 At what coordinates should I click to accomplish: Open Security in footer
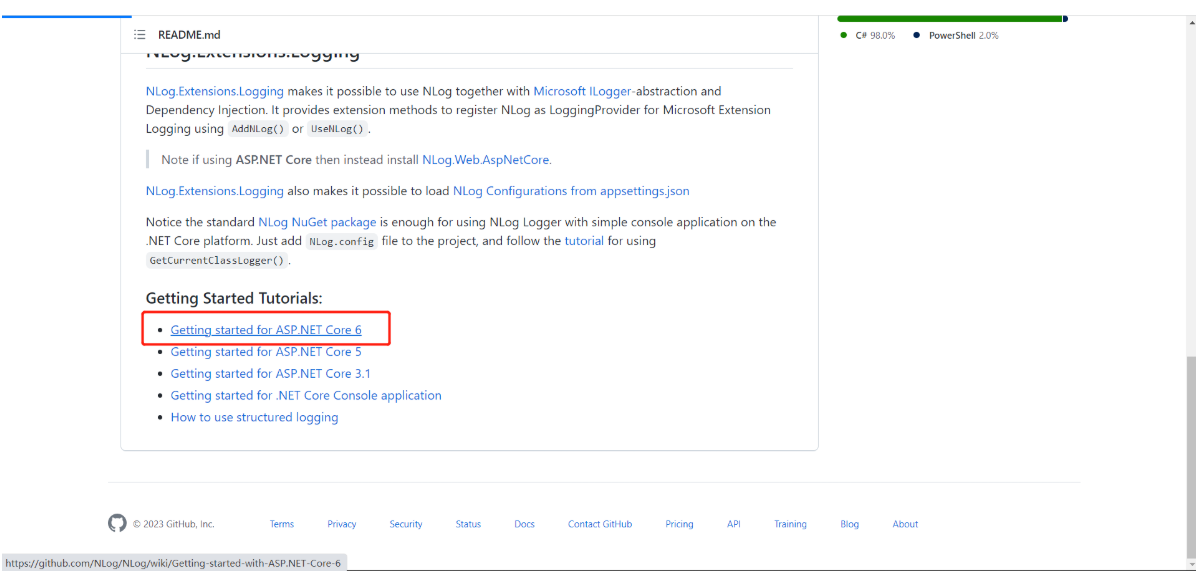pos(406,524)
